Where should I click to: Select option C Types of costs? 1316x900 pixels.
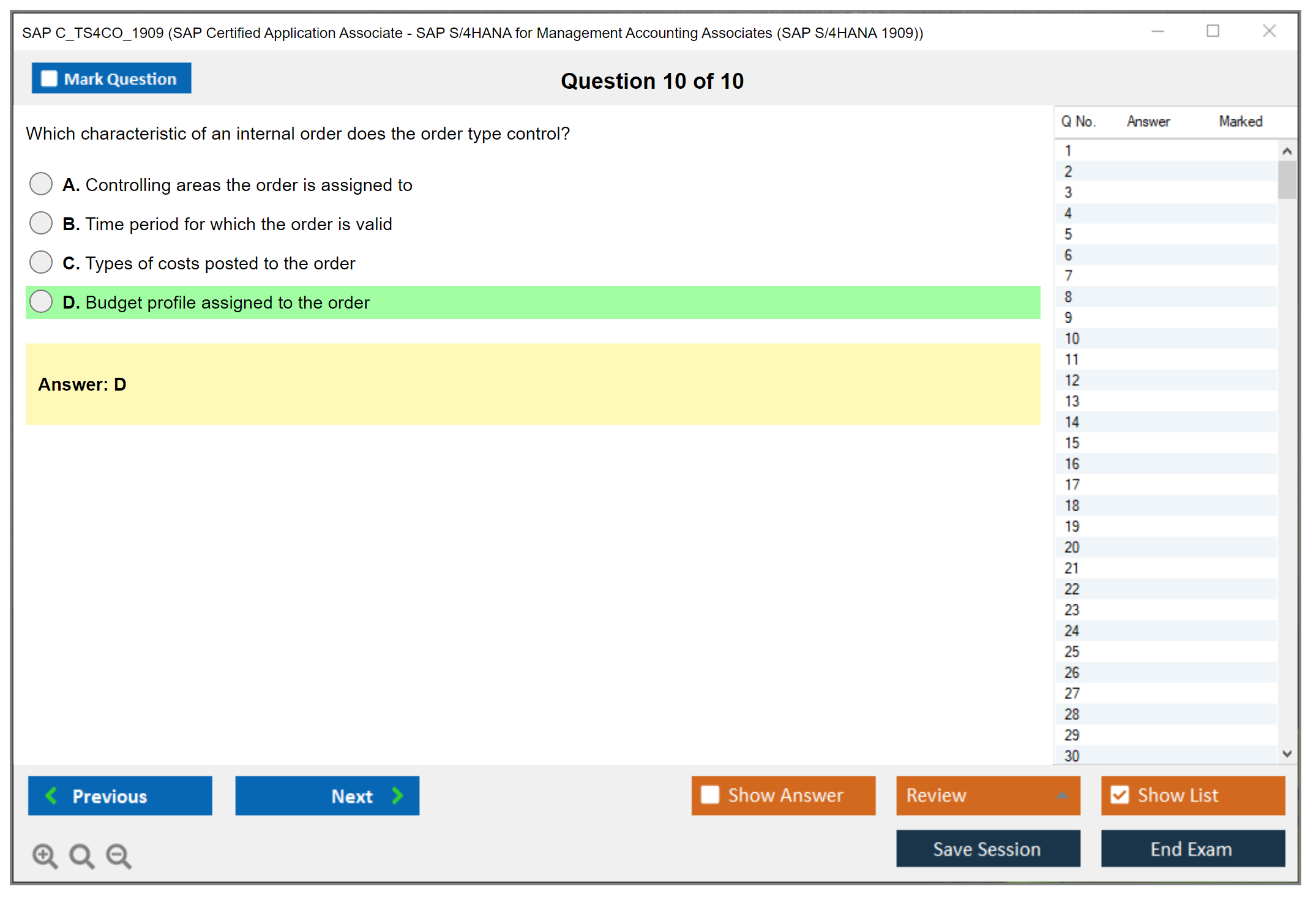[41, 262]
